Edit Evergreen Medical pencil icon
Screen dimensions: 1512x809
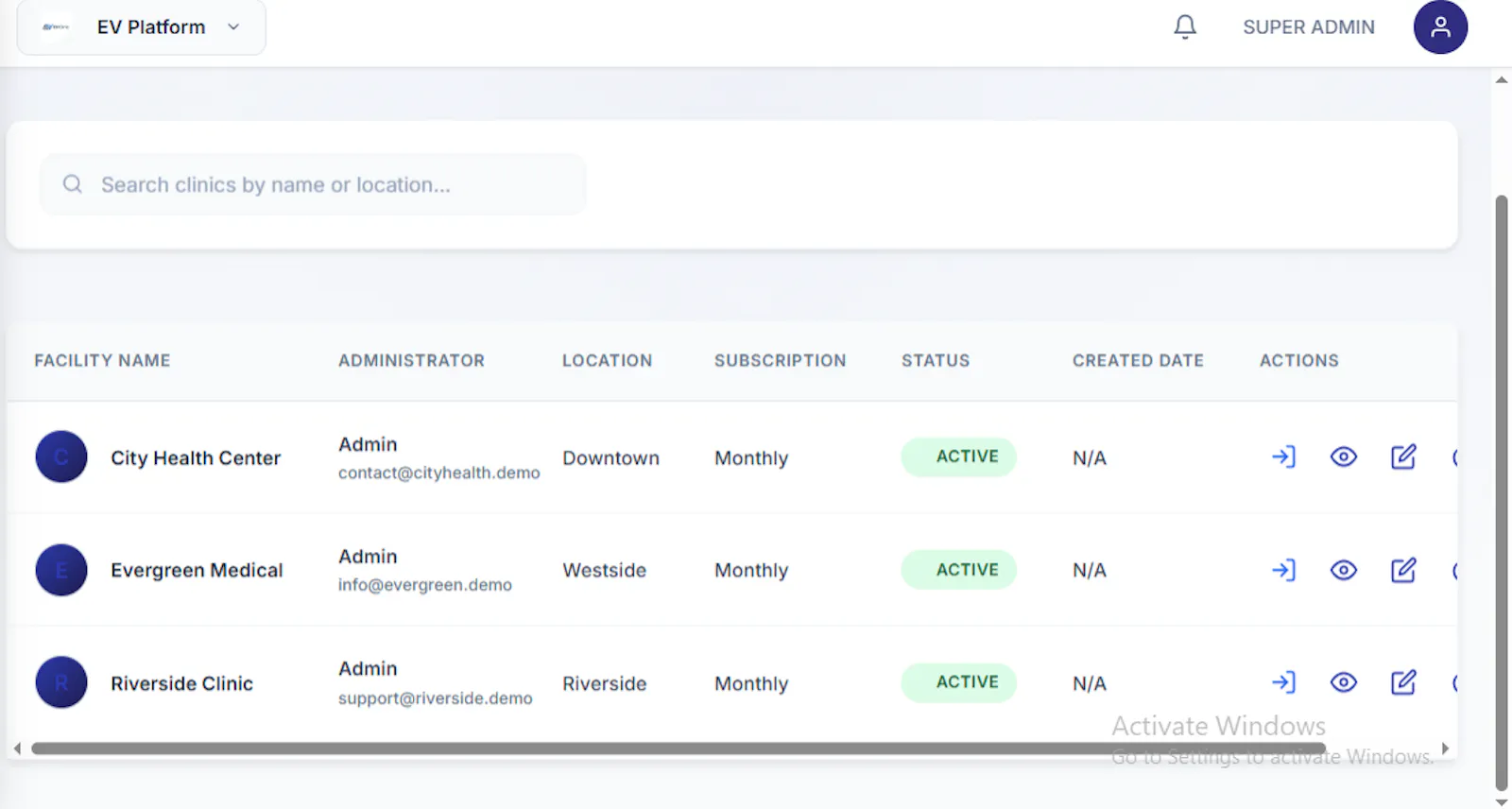[1403, 570]
